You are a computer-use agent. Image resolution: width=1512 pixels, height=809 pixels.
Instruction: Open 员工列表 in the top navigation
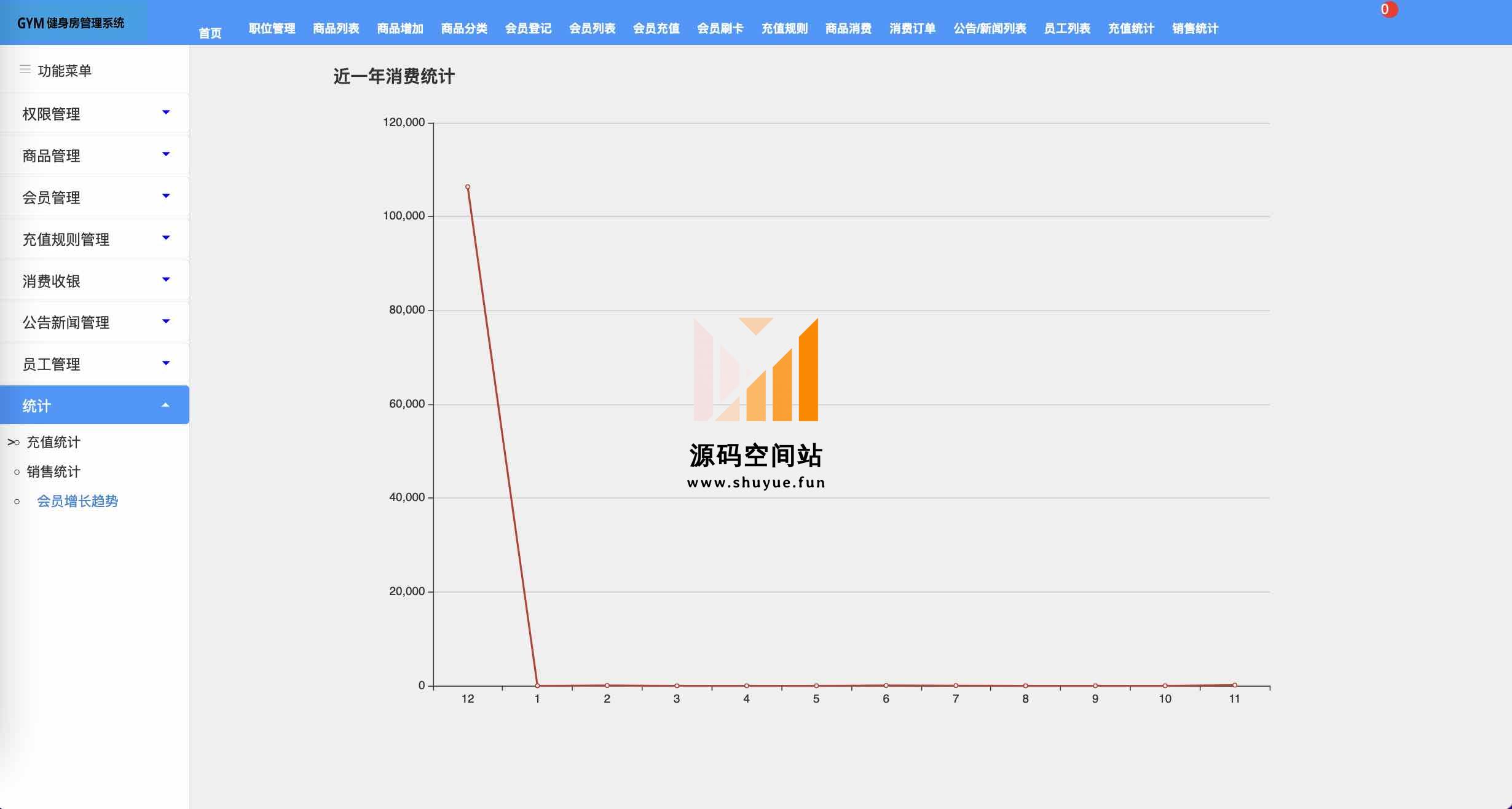(x=1068, y=28)
